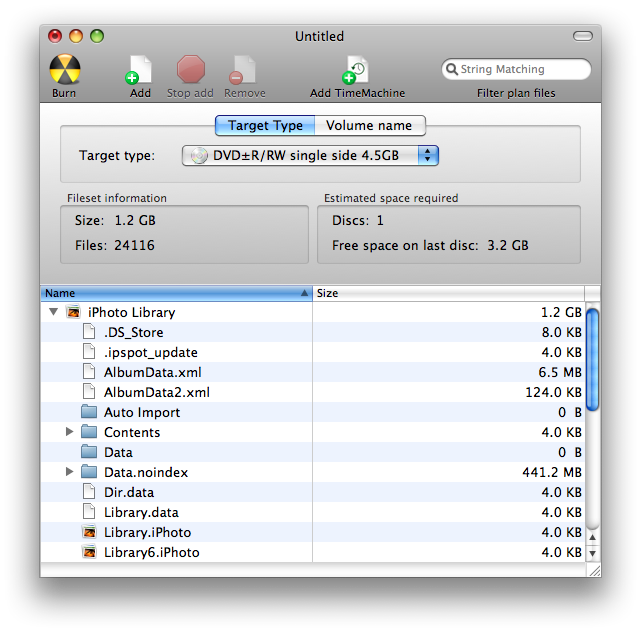
Task: Click the Data.noindex folder icon
Action: click(x=89, y=472)
